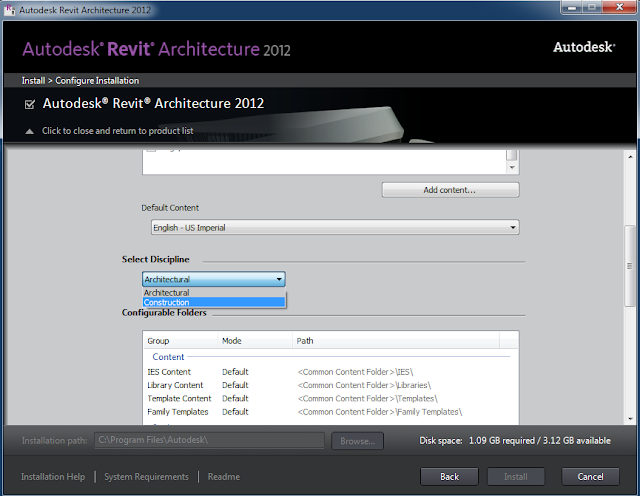
Task: Click the Back button
Action: [x=449, y=477]
